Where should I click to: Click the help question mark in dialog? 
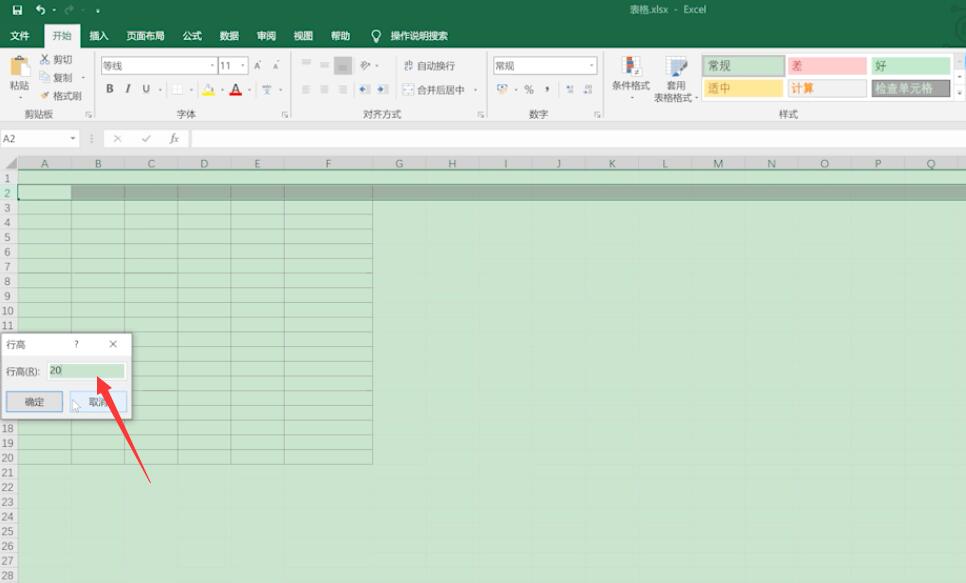[76, 344]
